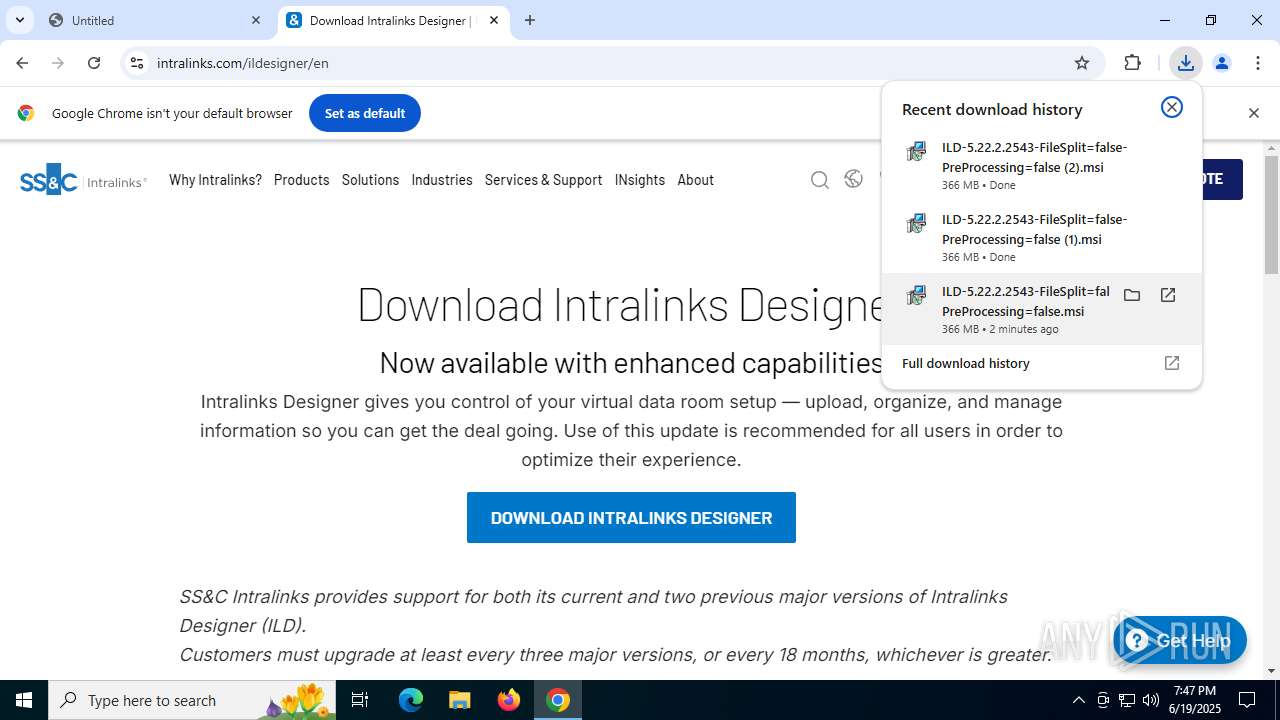Screen dimensions: 1280x720
Task: Open Chrome three-dot menu
Action: click(1258, 63)
